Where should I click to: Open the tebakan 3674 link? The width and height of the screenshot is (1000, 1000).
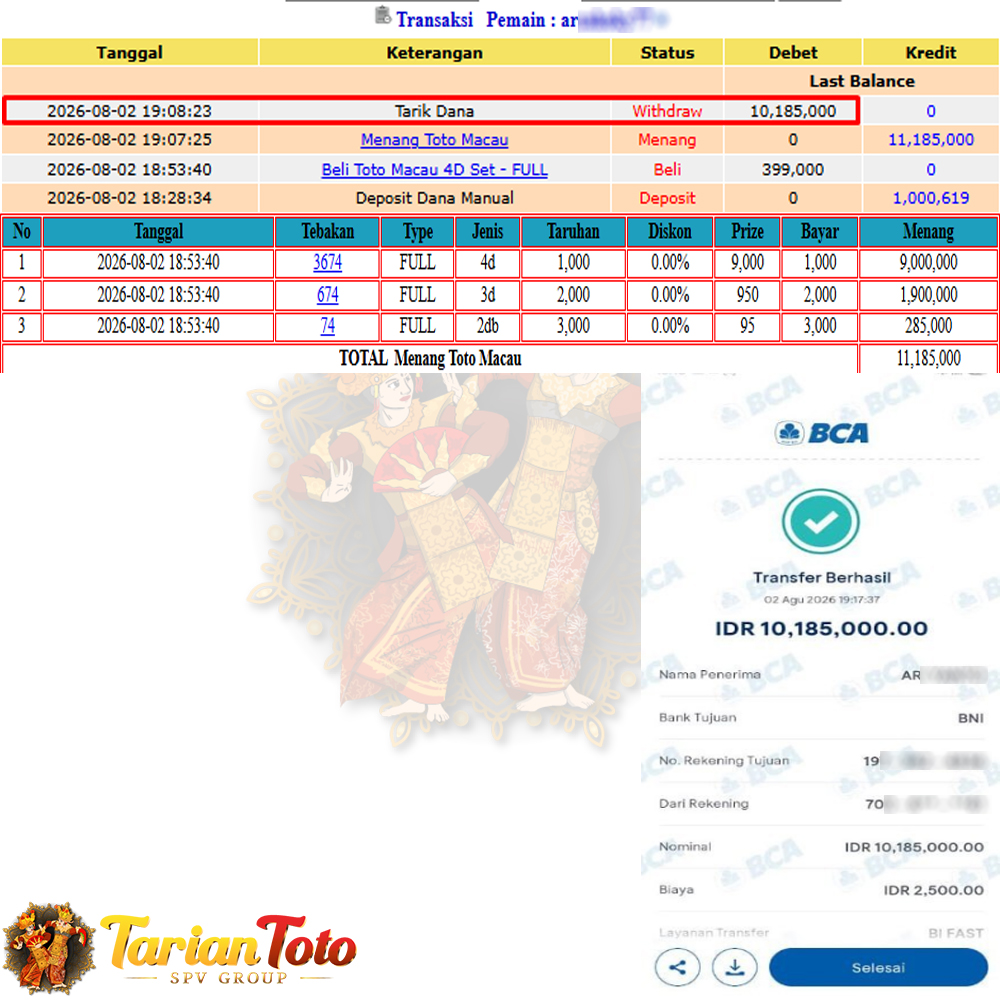point(327,262)
